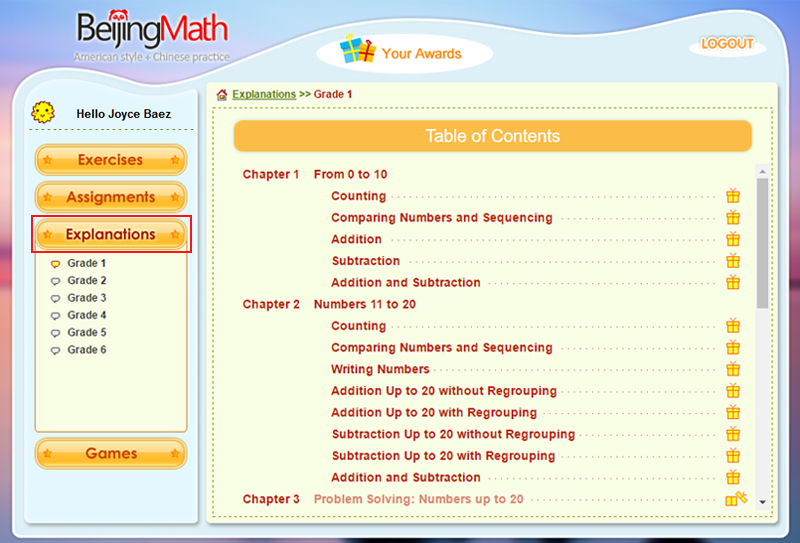800x543 pixels.
Task: Select Grade 5 in the sidebar
Action: click(x=87, y=333)
